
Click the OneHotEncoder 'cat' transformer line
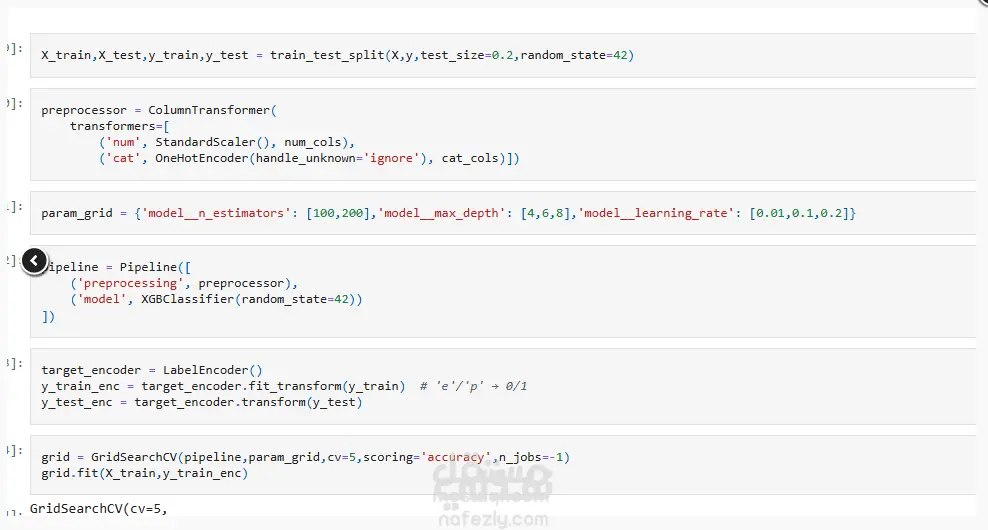[309, 158]
